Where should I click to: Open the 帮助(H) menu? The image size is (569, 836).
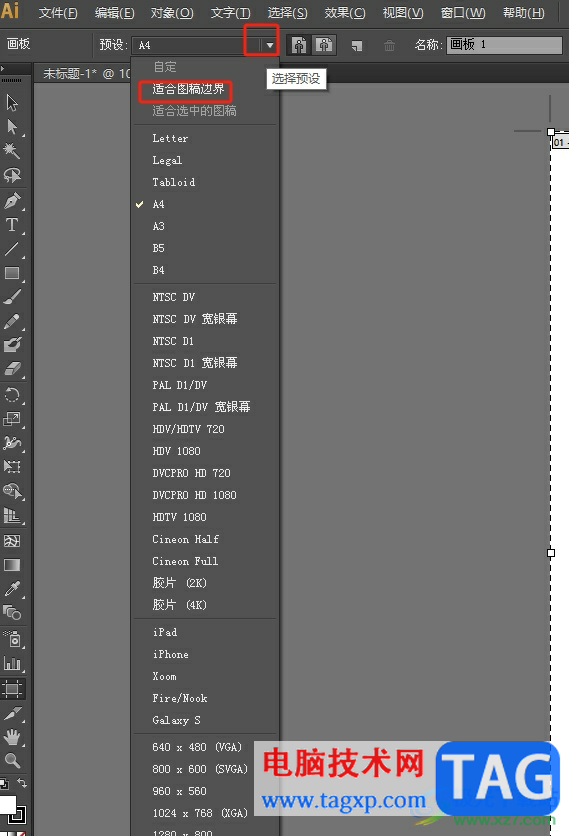click(524, 12)
